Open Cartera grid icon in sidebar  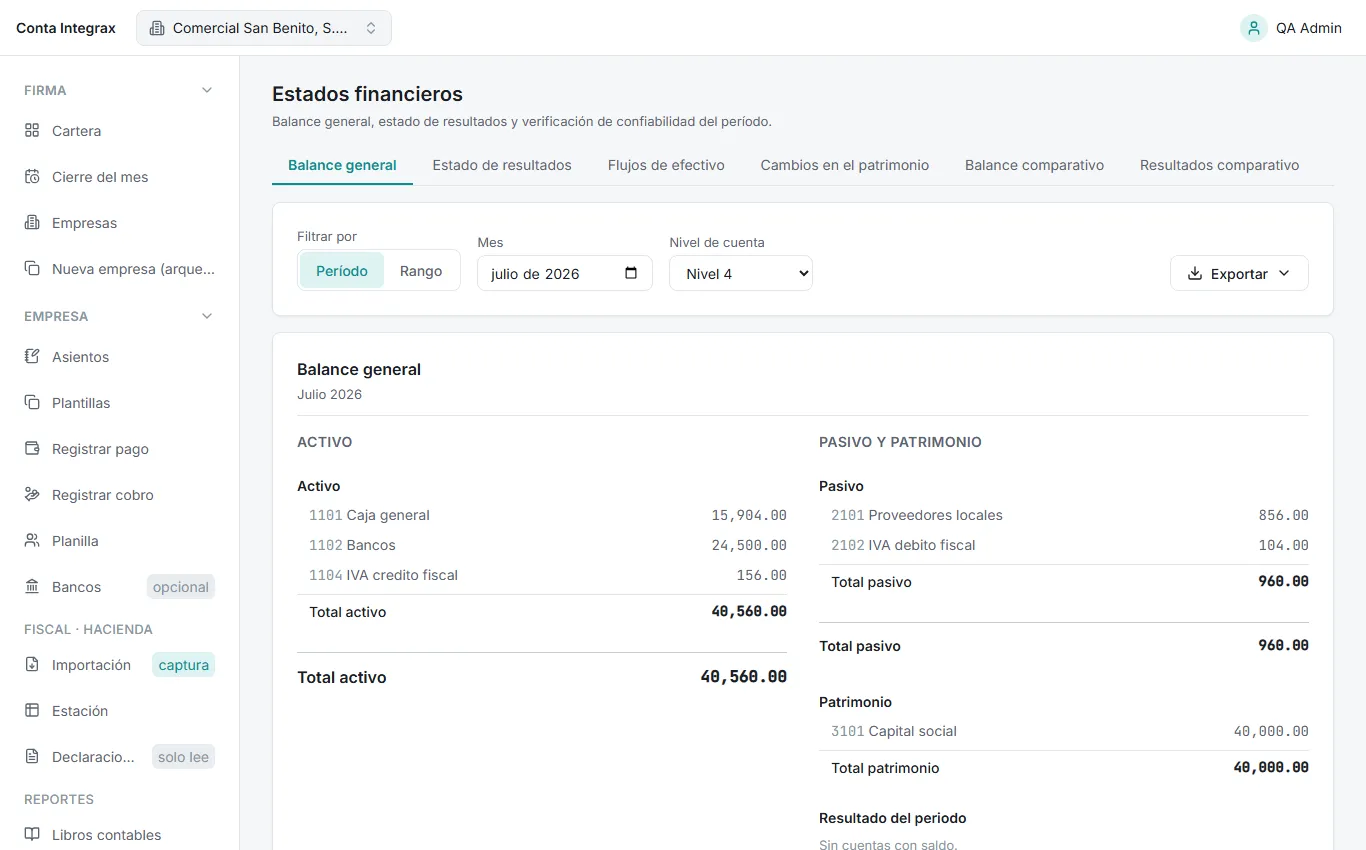pyautogui.click(x=32, y=131)
